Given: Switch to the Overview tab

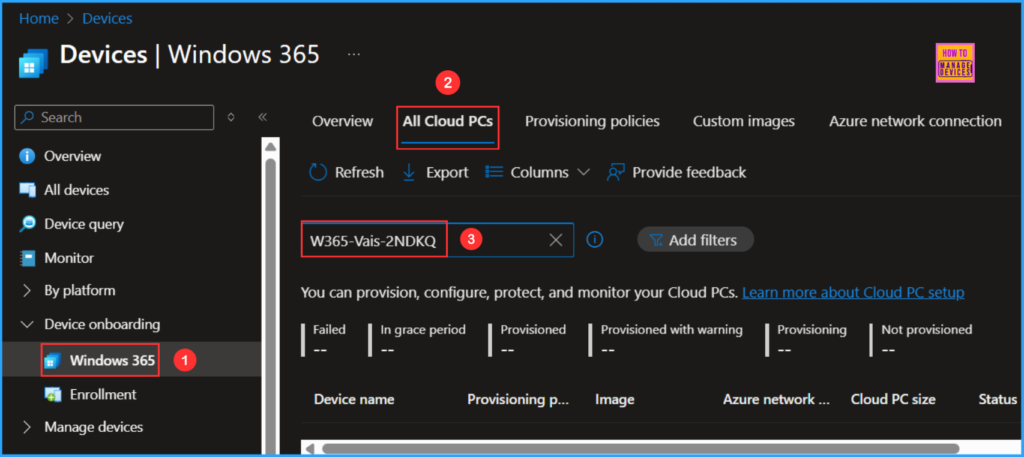Looking at the screenshot, I should [x=342, y=121].
